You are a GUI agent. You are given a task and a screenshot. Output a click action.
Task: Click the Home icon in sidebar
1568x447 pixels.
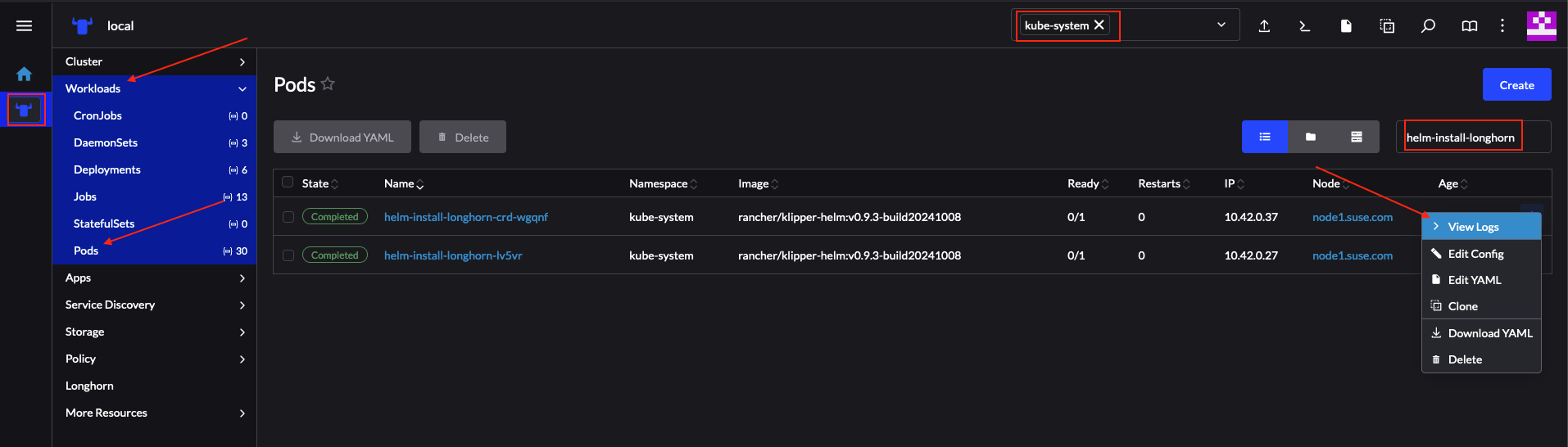click(x=25, y=74)
